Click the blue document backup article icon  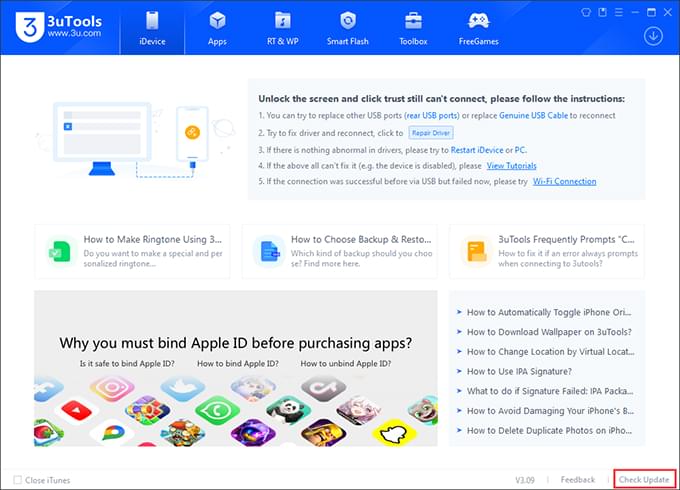pyautogui.click(x=269, y=252)
